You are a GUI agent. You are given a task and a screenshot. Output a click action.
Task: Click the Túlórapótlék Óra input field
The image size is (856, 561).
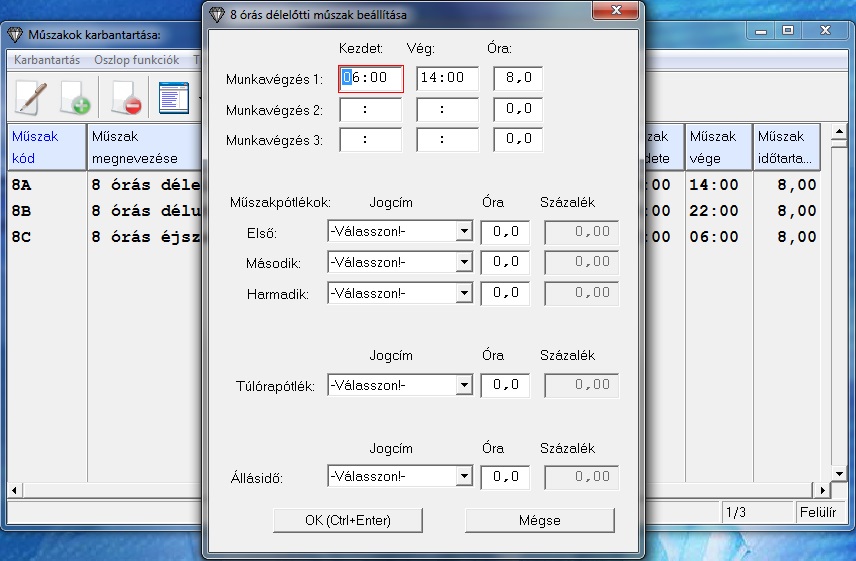[x=505, y=385]
